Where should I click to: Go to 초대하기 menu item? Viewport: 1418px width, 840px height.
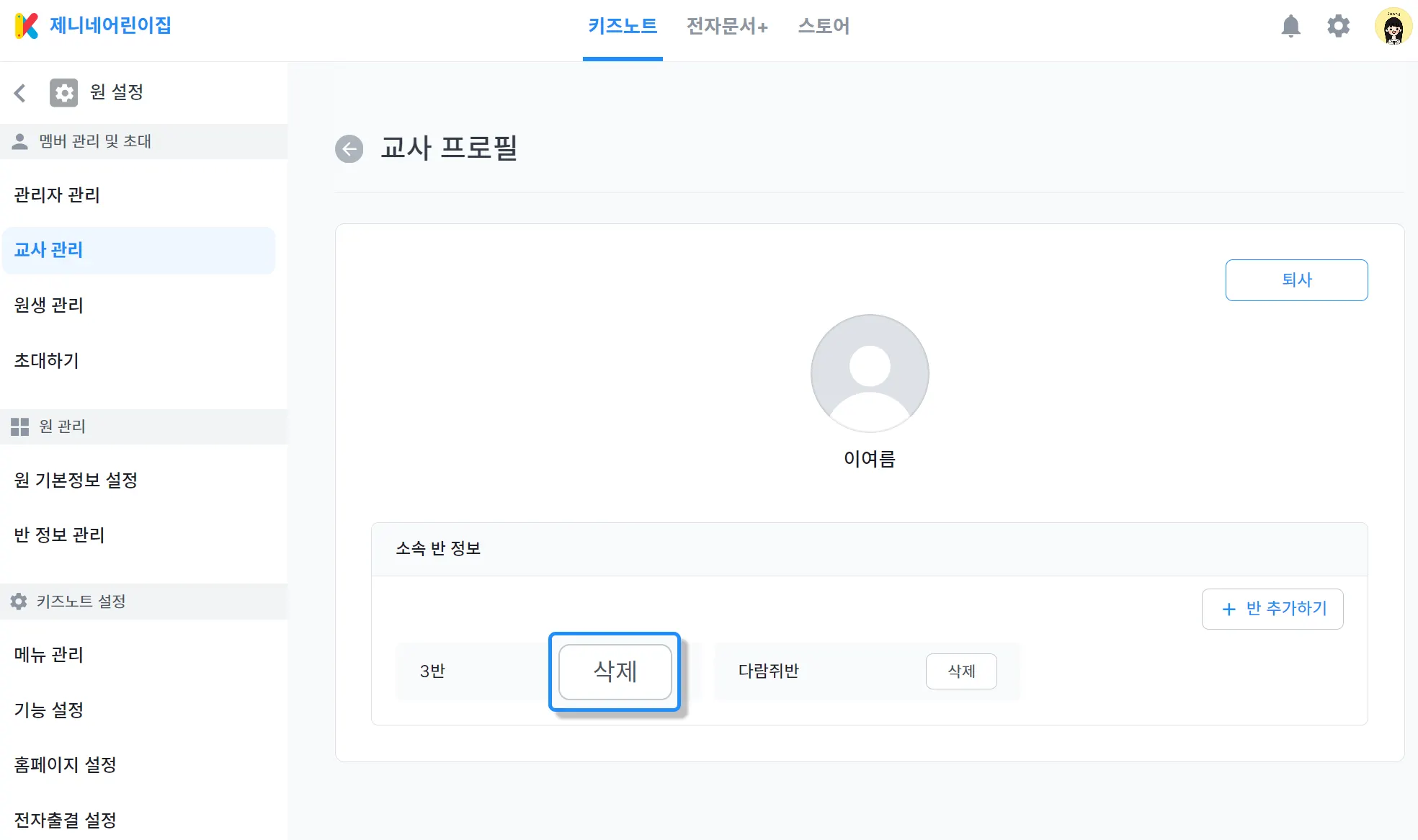pyautogui.click(x=47, y=360)
